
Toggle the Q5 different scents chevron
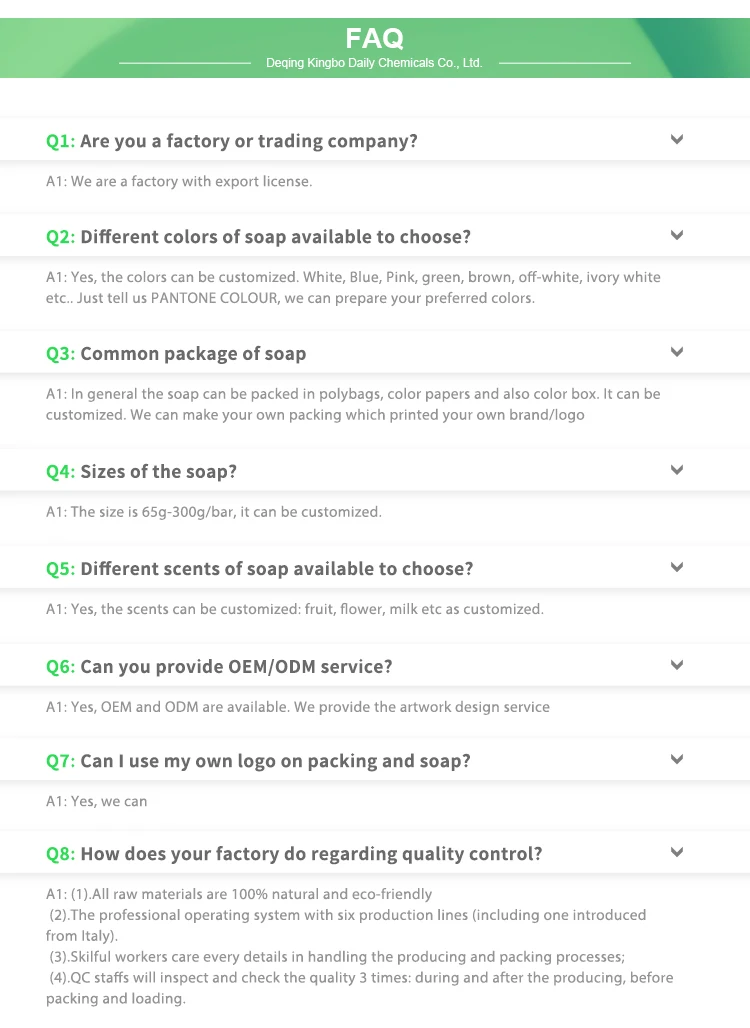point(677,567)
